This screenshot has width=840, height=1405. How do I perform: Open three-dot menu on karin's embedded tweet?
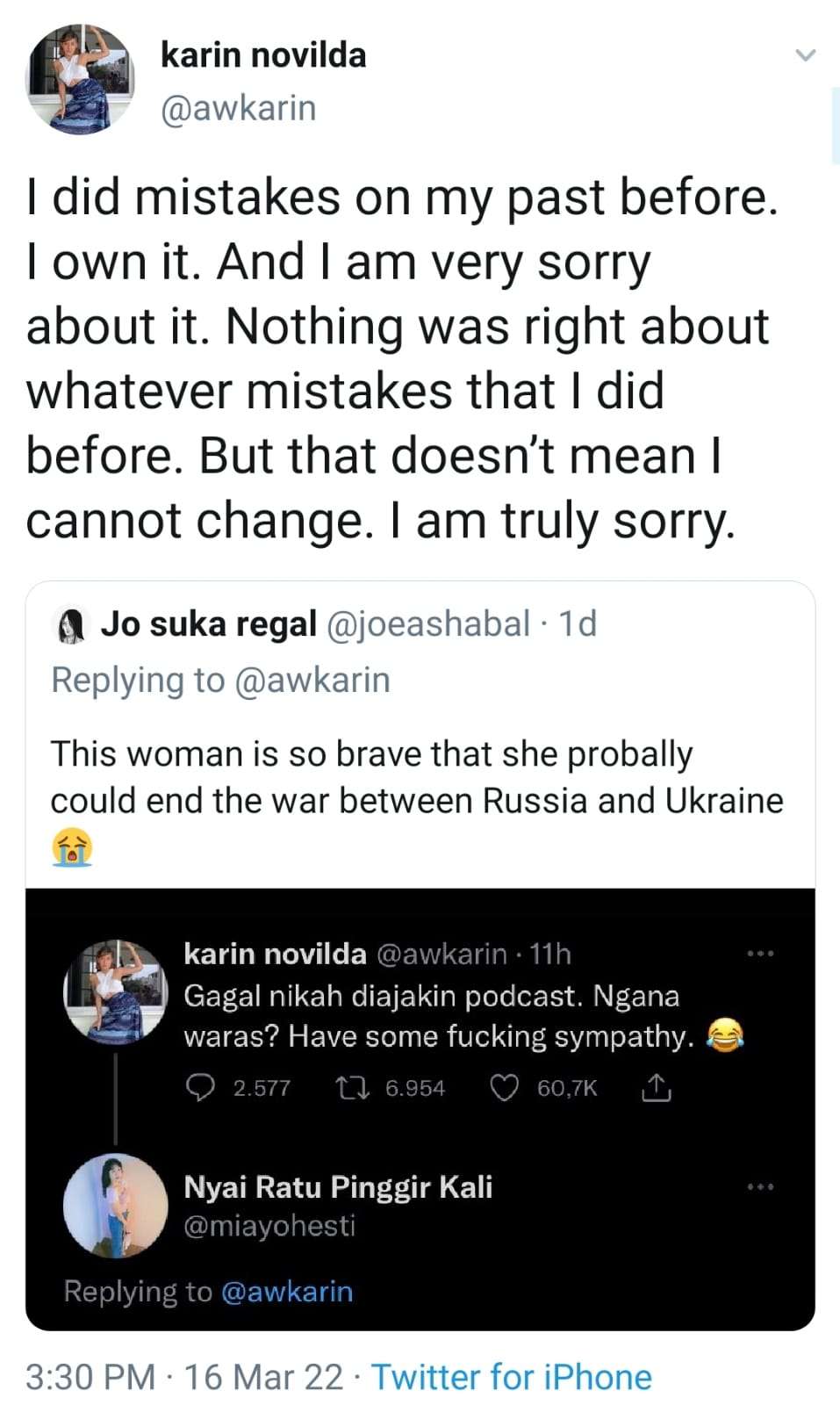click(759, 954)
